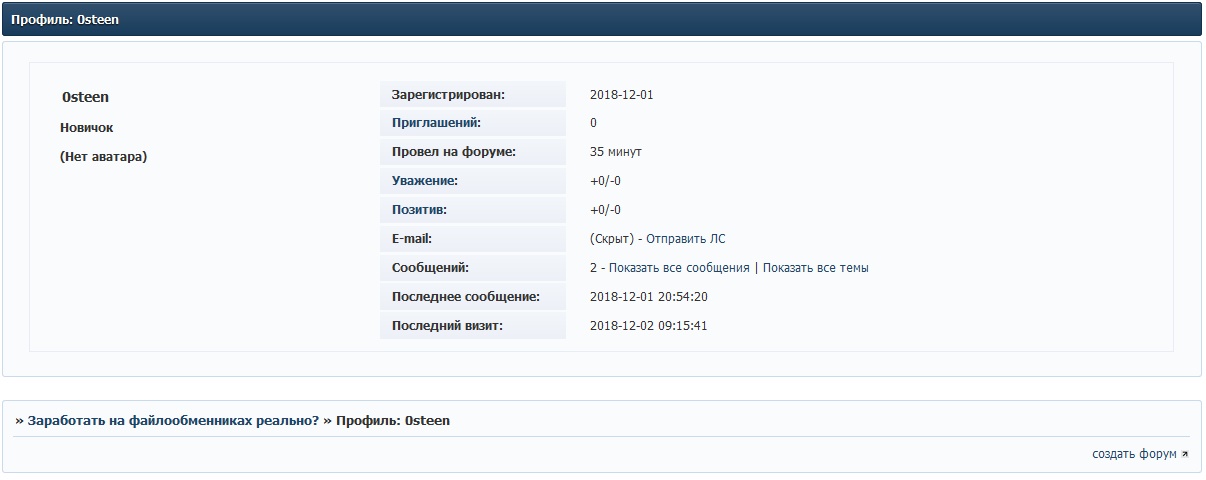Click the E-mail label
Screen dimensions: 1206x480
tap(412, 239)
